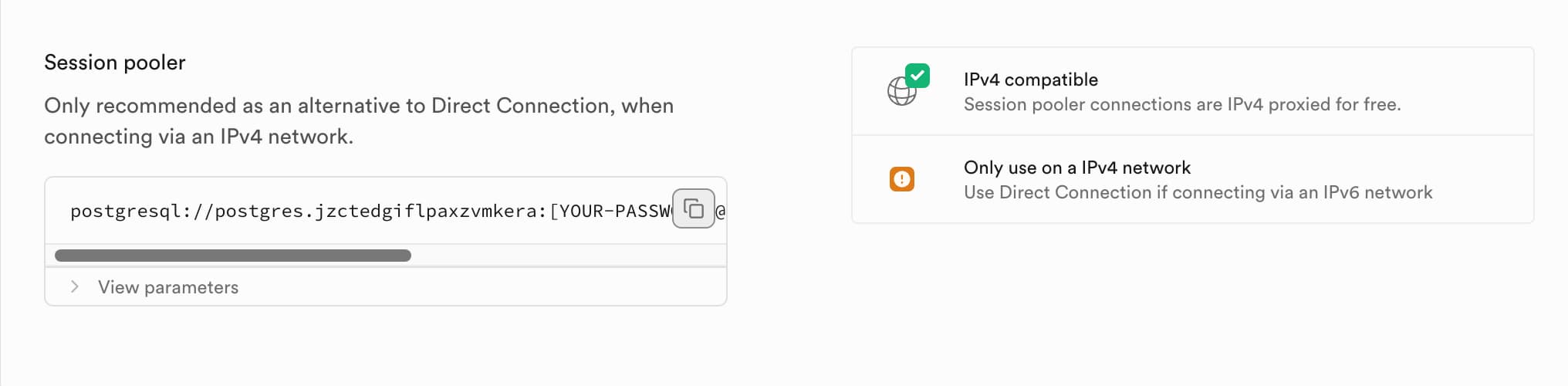Click the Only recommended as an alternative sentence
The image size is (1568, 386).
[x=231, y=106]
